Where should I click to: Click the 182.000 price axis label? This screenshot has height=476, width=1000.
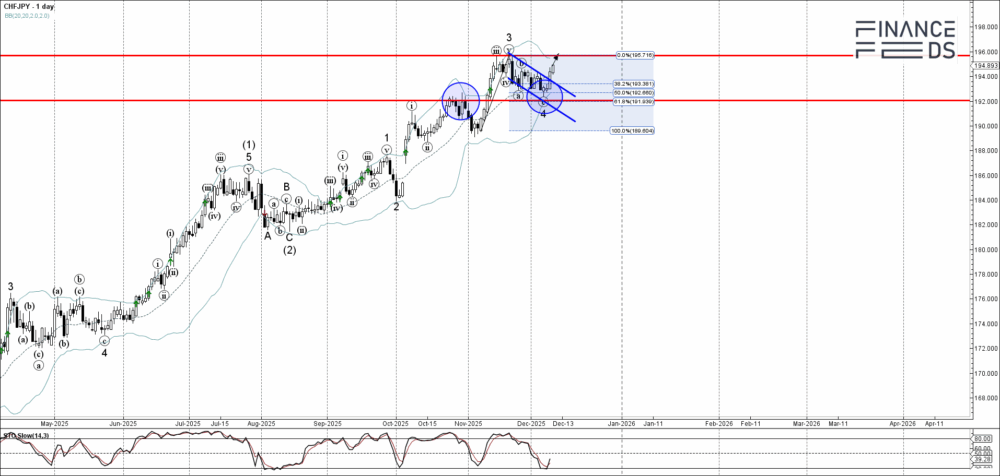987,225
